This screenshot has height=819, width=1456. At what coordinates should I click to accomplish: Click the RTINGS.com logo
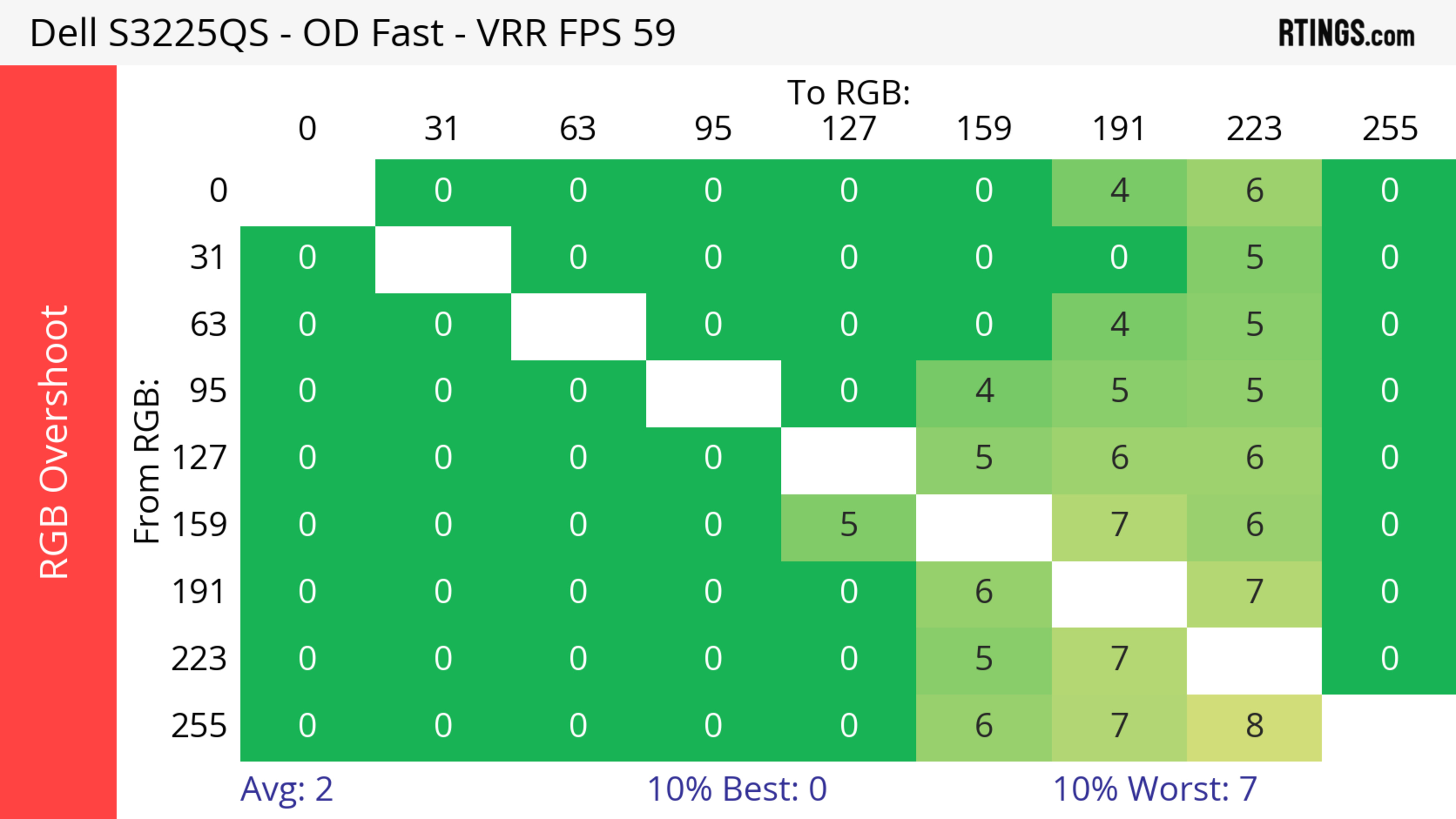(1346, 33)
